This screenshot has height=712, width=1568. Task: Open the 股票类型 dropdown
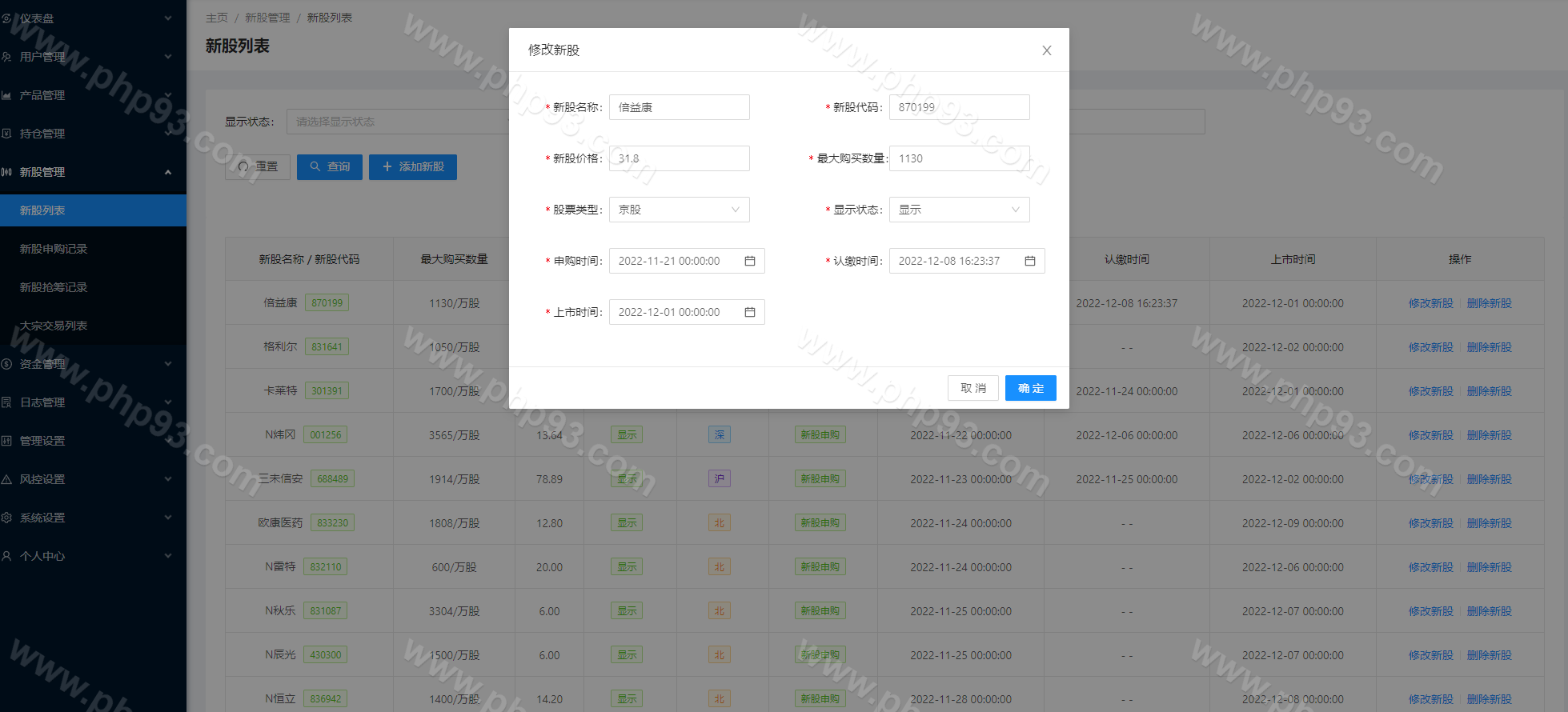tap(679, 210)
